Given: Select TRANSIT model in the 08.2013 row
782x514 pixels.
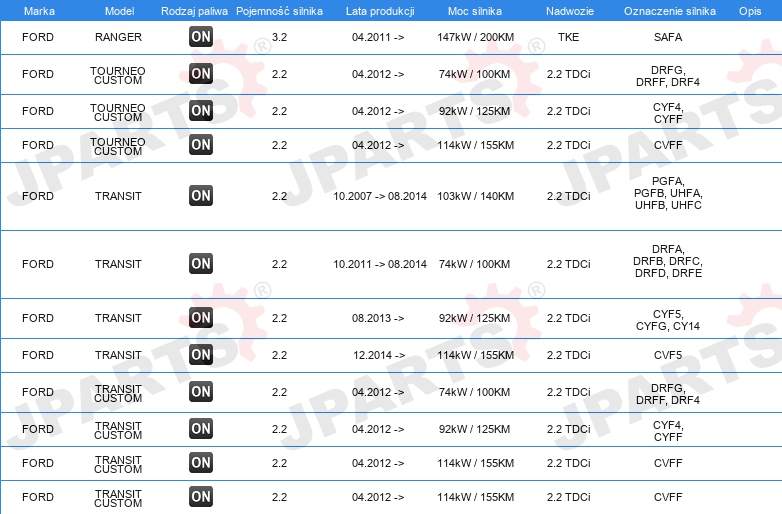Looking at the screenshot, I should pyautogui.click(x=118, y=318).
